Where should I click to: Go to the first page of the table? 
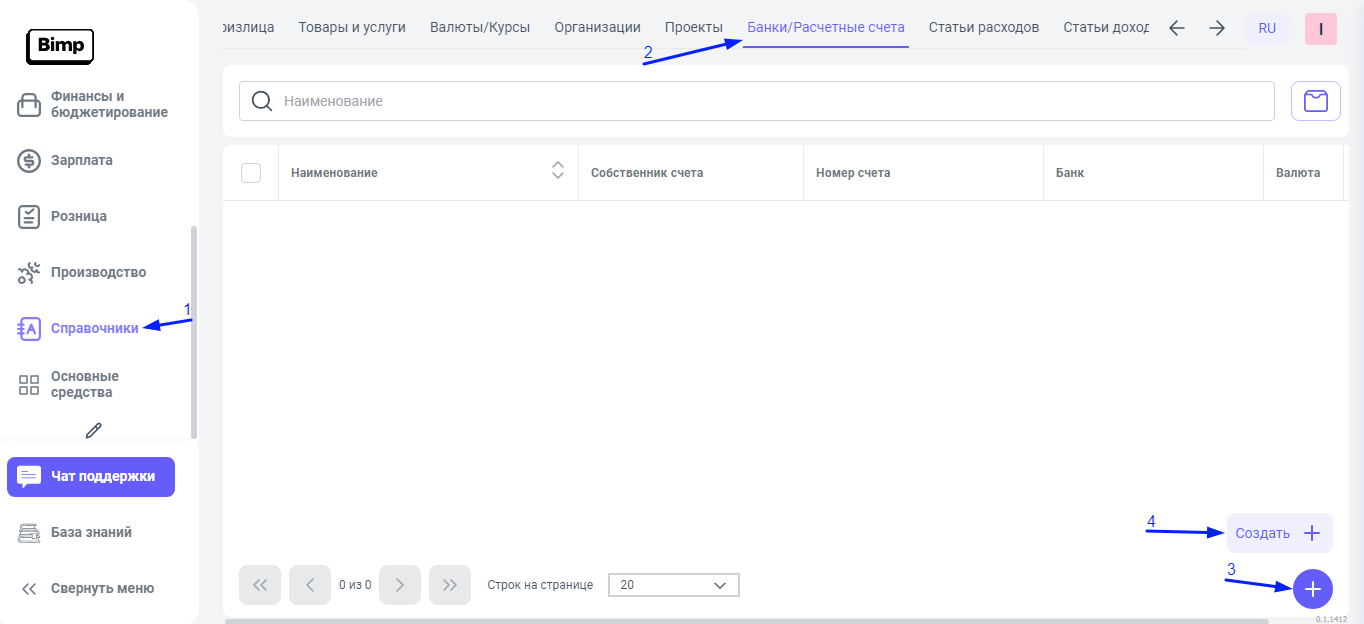(260, 585)
